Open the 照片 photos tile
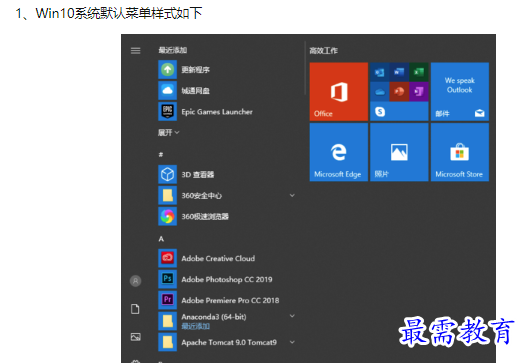 399,152
